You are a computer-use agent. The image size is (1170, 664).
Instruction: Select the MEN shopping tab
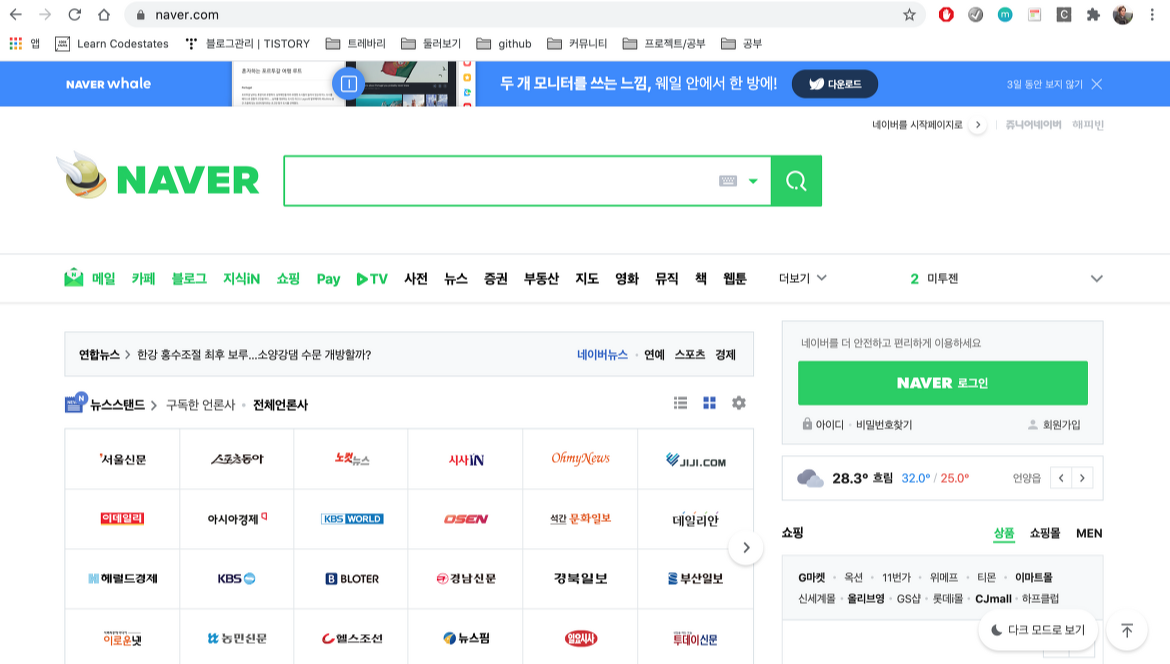pyautogui.click(x=1089, y=533)
